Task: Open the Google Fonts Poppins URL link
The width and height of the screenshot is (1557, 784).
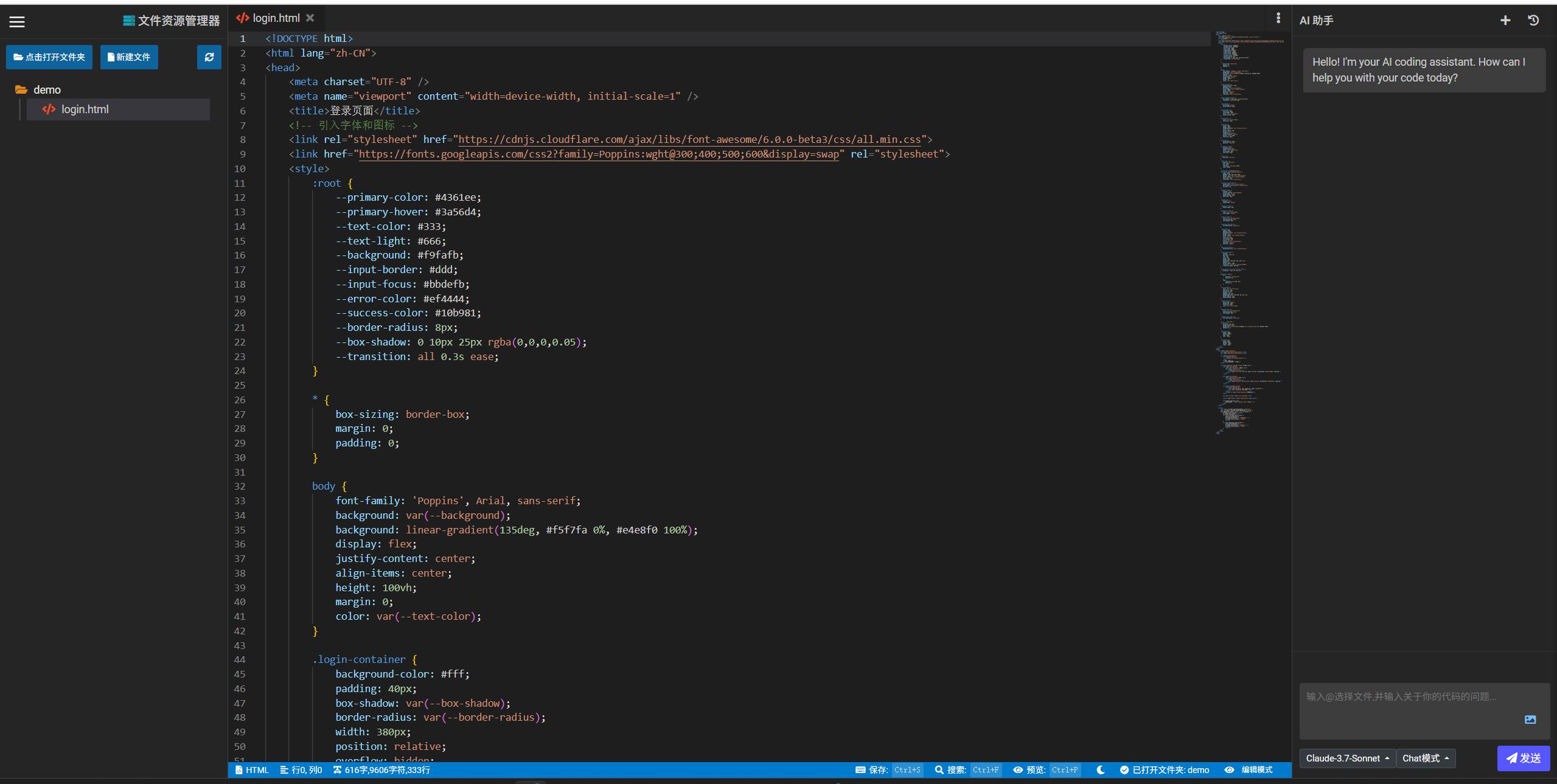Action: point(599,154)
